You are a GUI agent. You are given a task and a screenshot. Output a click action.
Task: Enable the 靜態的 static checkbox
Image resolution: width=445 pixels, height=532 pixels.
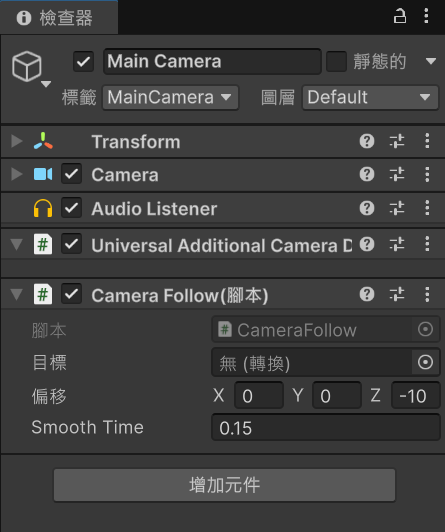pyautogui.click(x=336, y=61)
